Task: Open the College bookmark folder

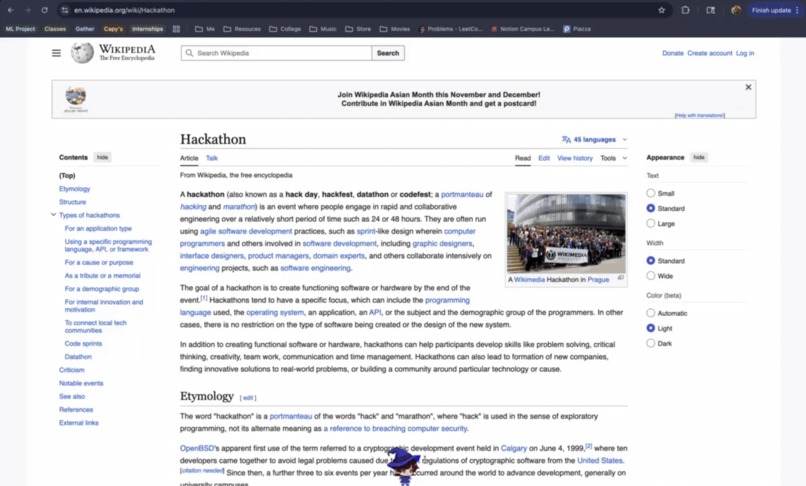Action: tap(285, 29)
